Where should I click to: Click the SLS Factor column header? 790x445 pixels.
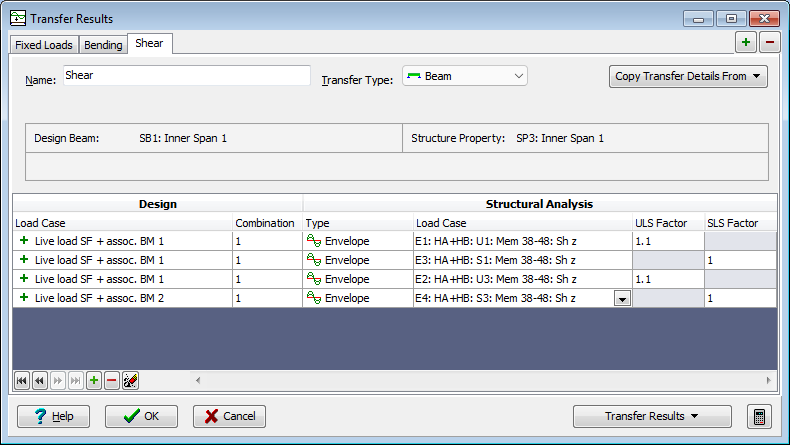[x=741, y=223]
